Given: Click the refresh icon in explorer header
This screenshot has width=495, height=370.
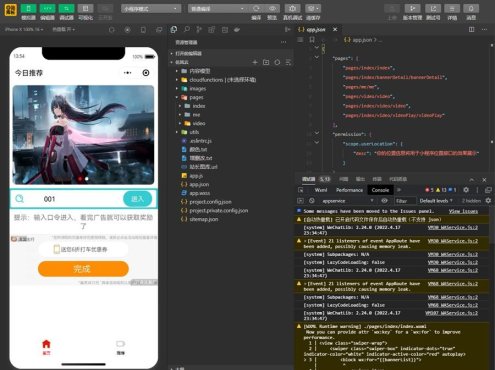Looking at the screenshot, I should 277,62.
